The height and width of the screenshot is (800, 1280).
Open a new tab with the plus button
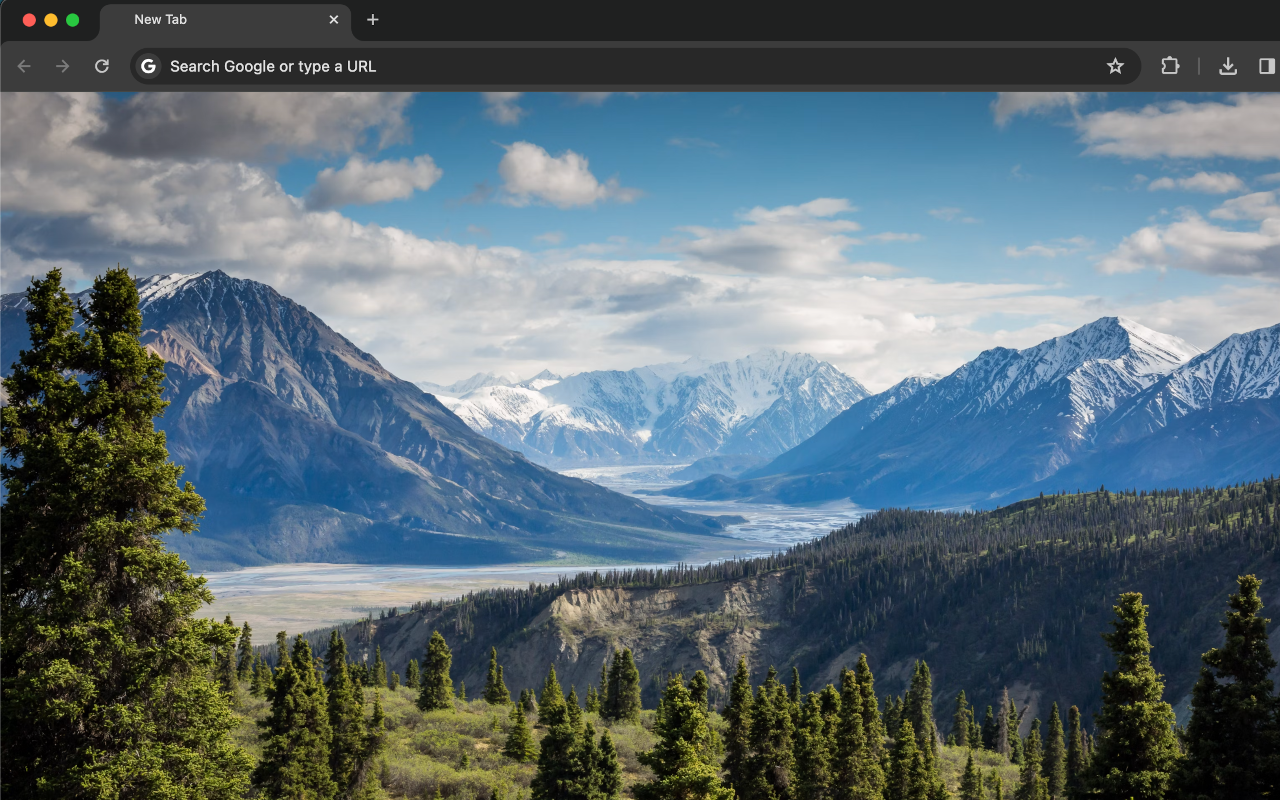(x=373, y=20)
